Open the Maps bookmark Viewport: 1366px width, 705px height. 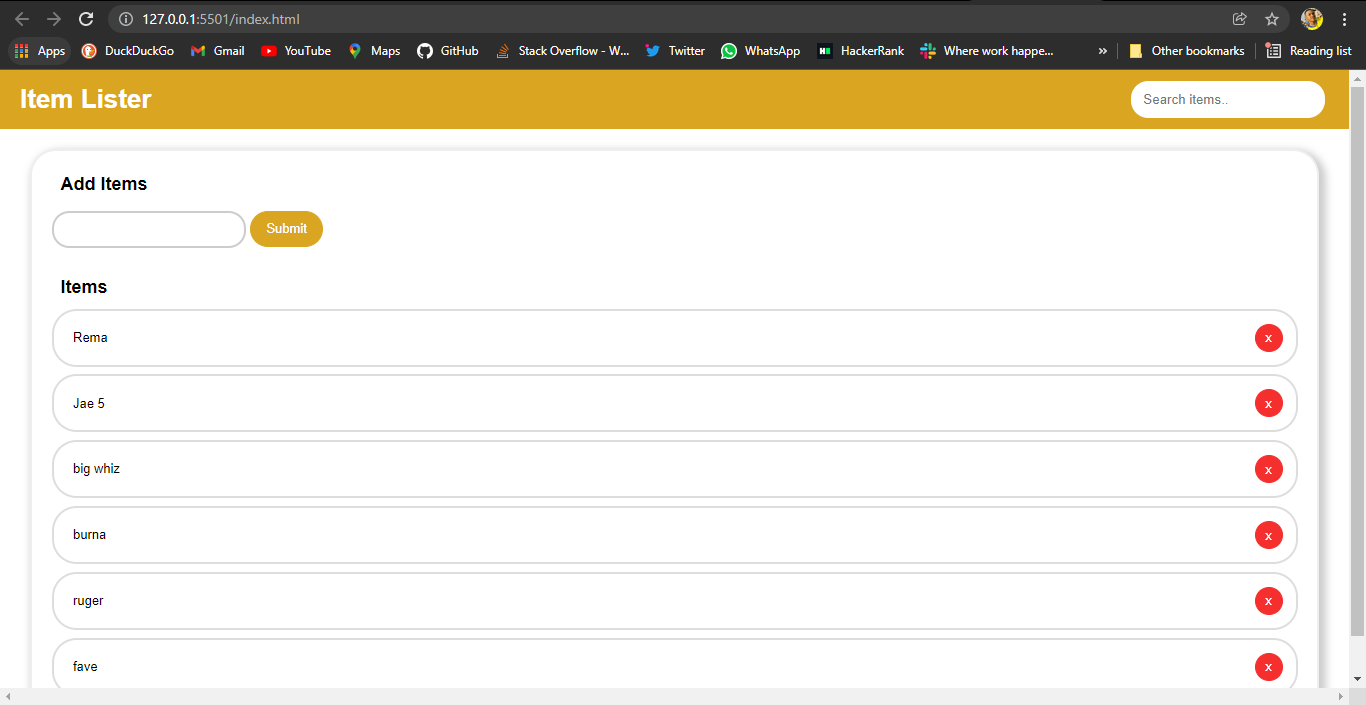click(374, 51)
